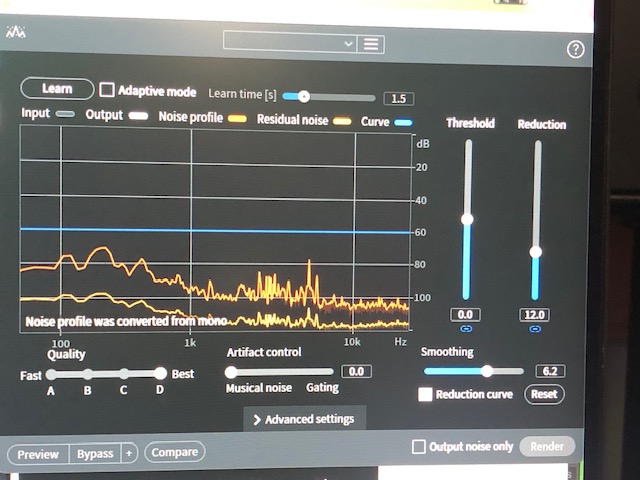The image size is (640, 480).
Task: Click the Artifact control label
Action: [x=264, y=352]
